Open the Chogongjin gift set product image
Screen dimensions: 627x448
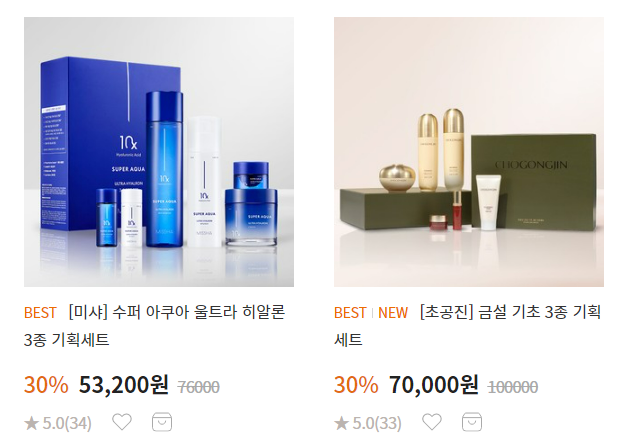pos(469,152)
